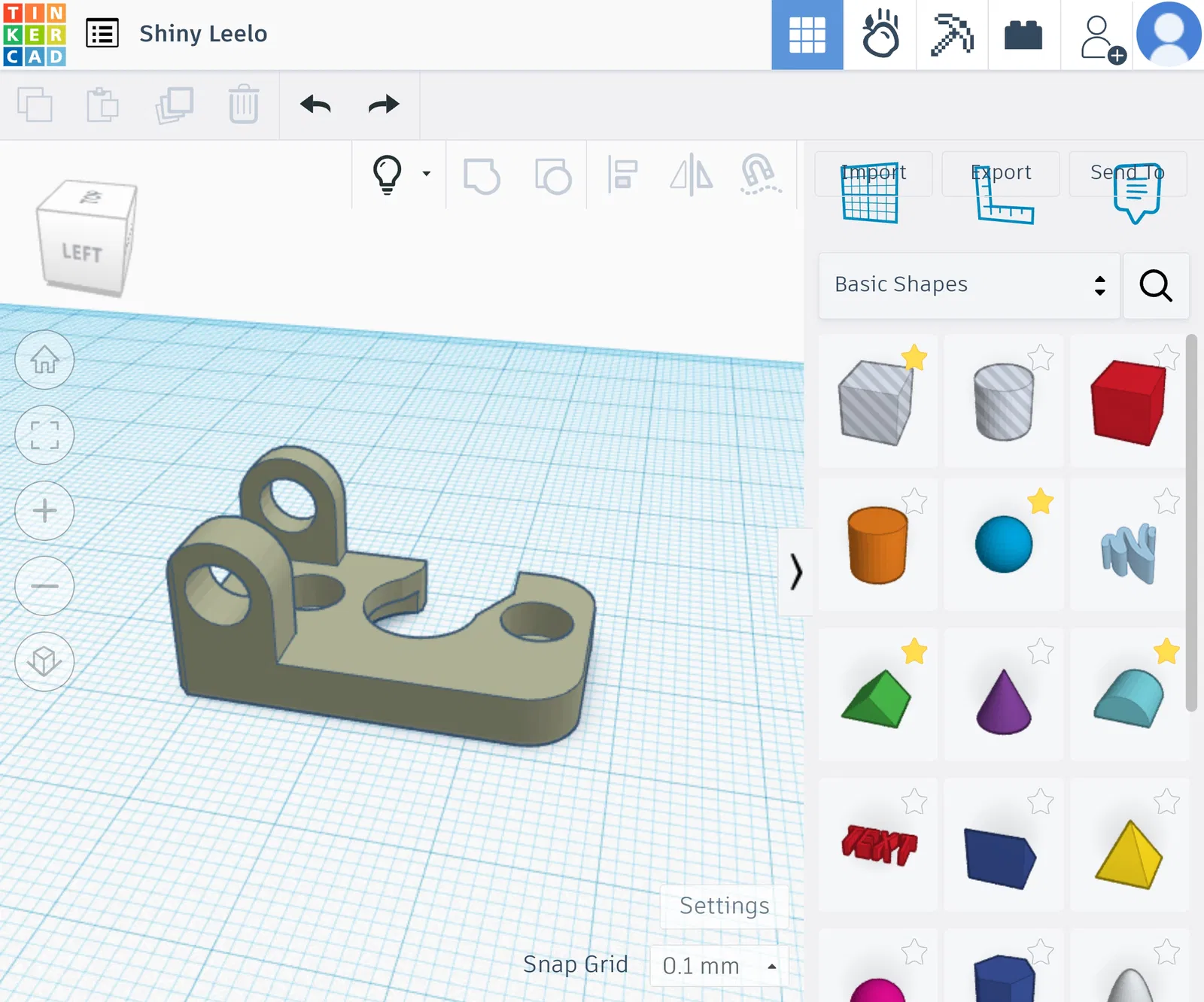The width and height of the screenshot is (1204, 1002).
Task: Click the Send To button
Action: point(1128,173)
